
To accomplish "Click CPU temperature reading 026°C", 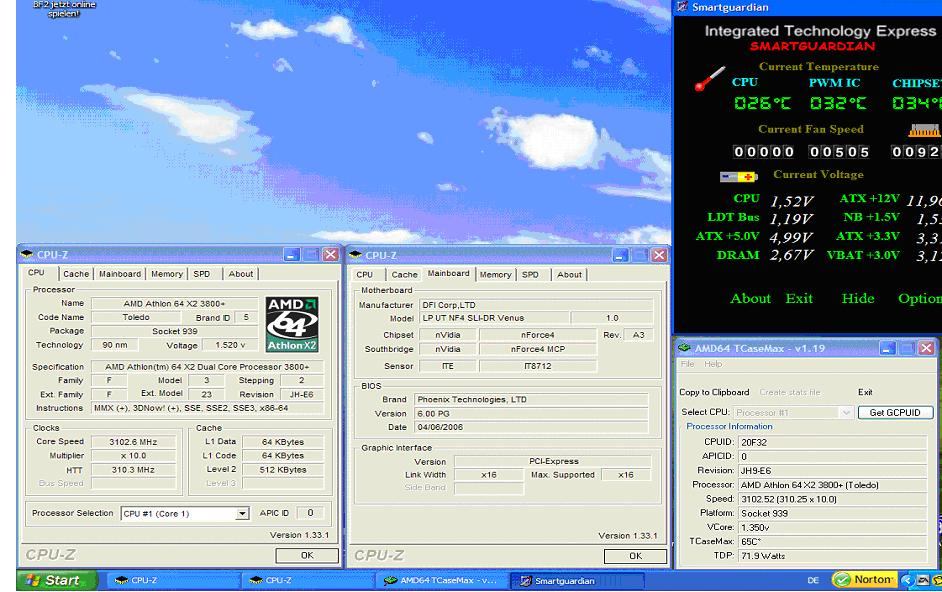I will tap(762, 103).
